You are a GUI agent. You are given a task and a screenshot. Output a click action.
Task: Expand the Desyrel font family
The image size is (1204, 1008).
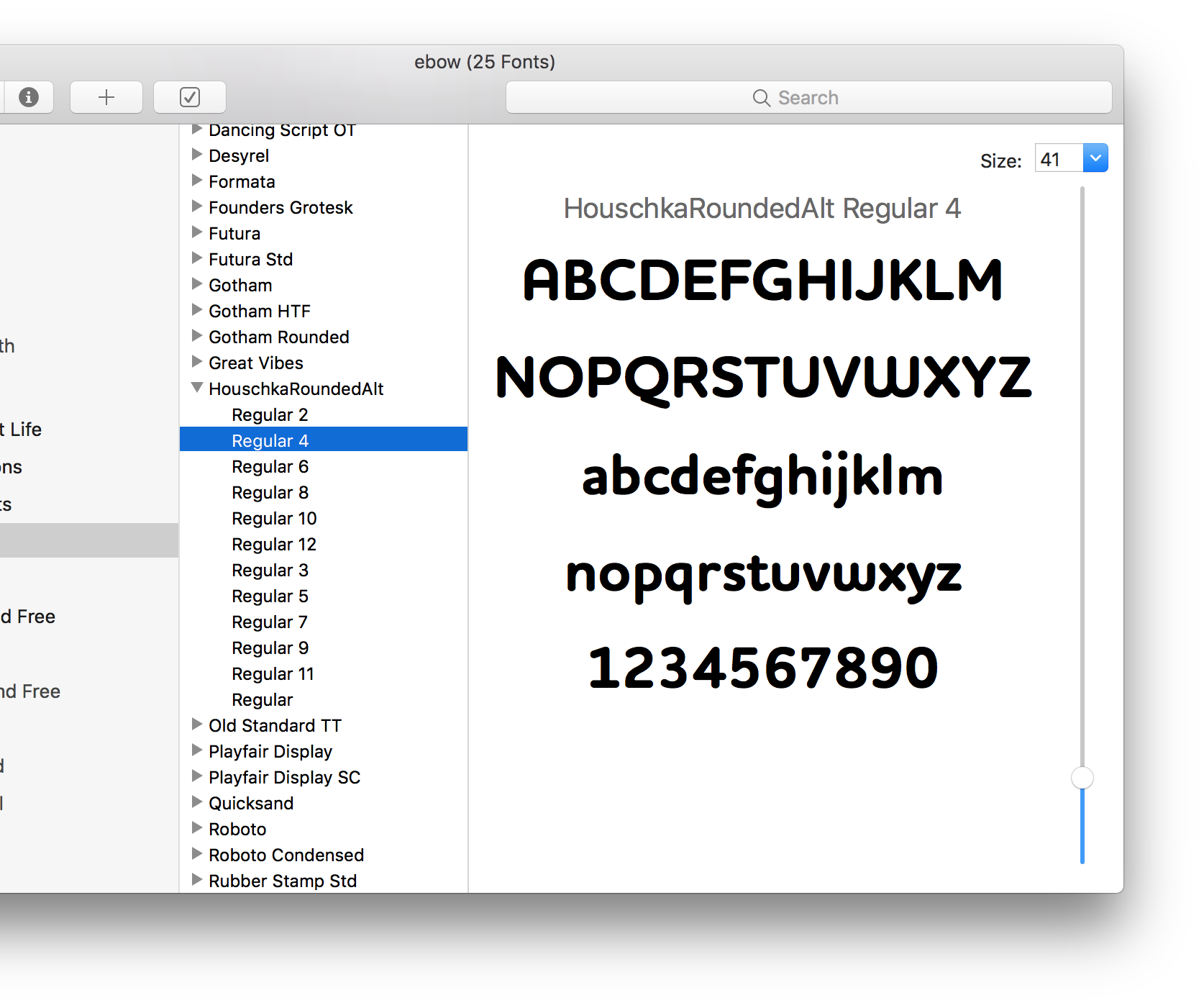point(196,155)
